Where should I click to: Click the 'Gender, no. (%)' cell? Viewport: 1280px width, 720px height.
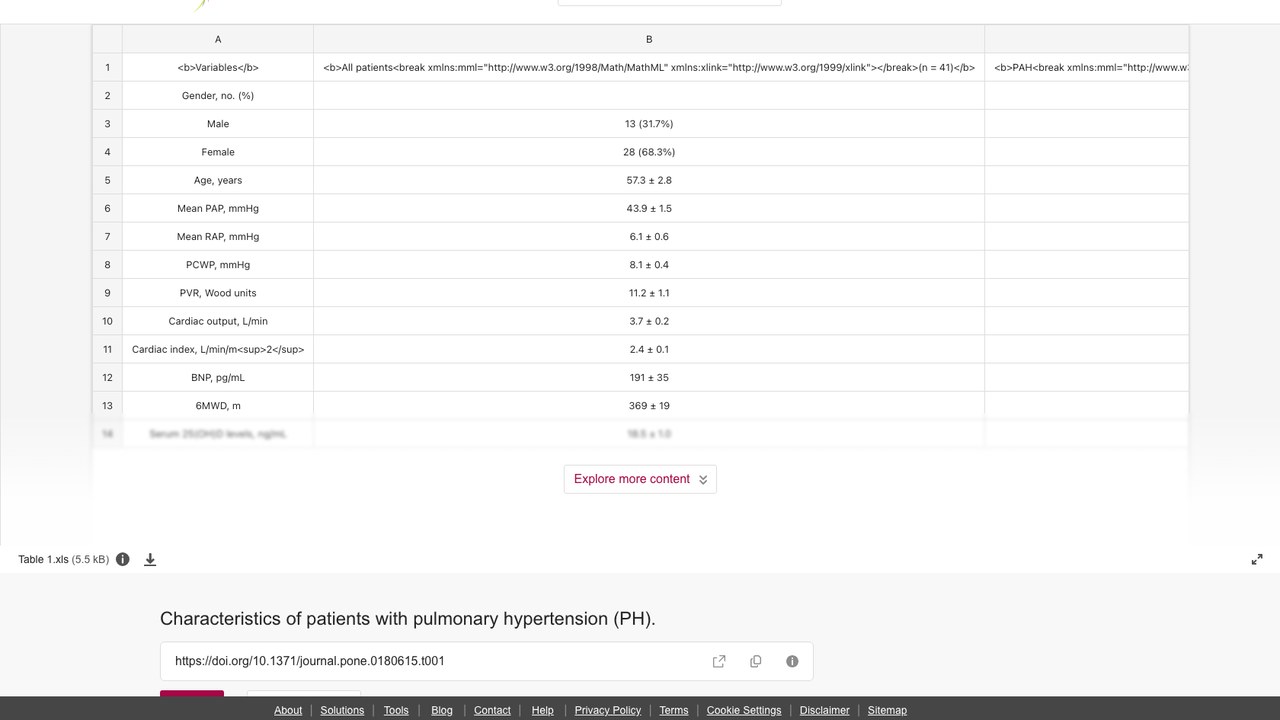pos(218,96)
